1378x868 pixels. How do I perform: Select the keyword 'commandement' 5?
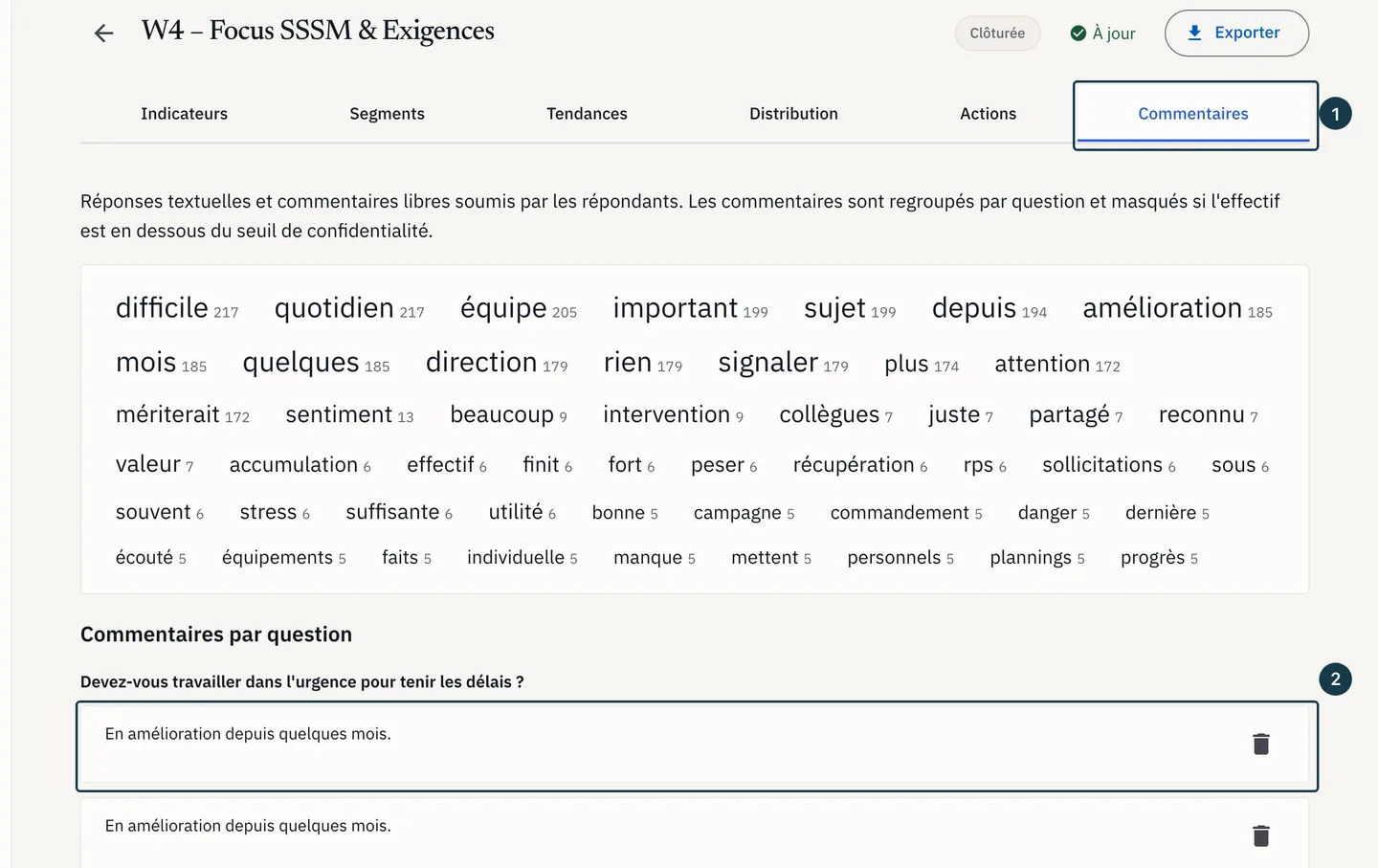[906, 513]
